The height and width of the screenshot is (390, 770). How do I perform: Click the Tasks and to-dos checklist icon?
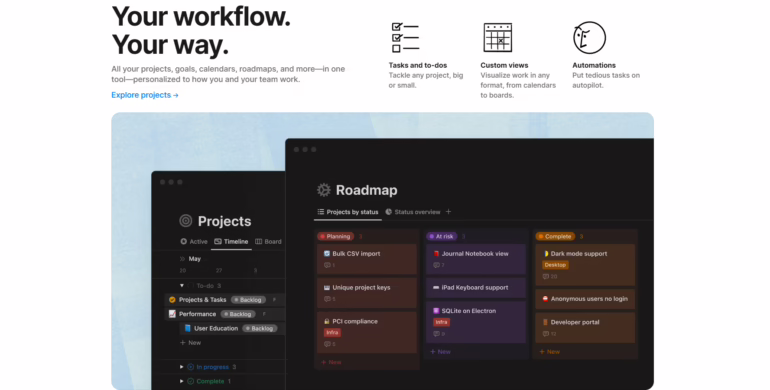[405, 37]
